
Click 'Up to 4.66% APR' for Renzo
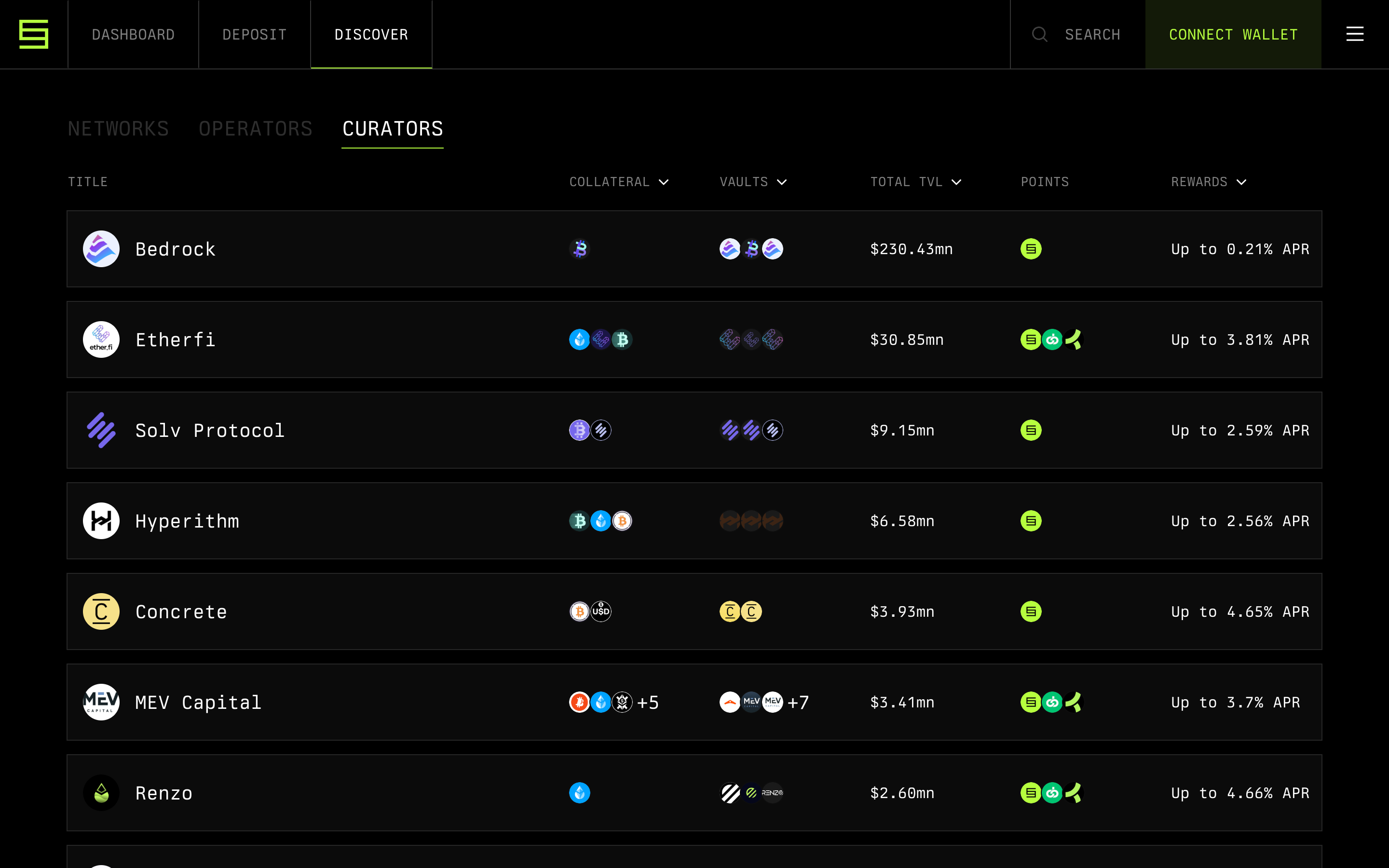[1240, 793]
